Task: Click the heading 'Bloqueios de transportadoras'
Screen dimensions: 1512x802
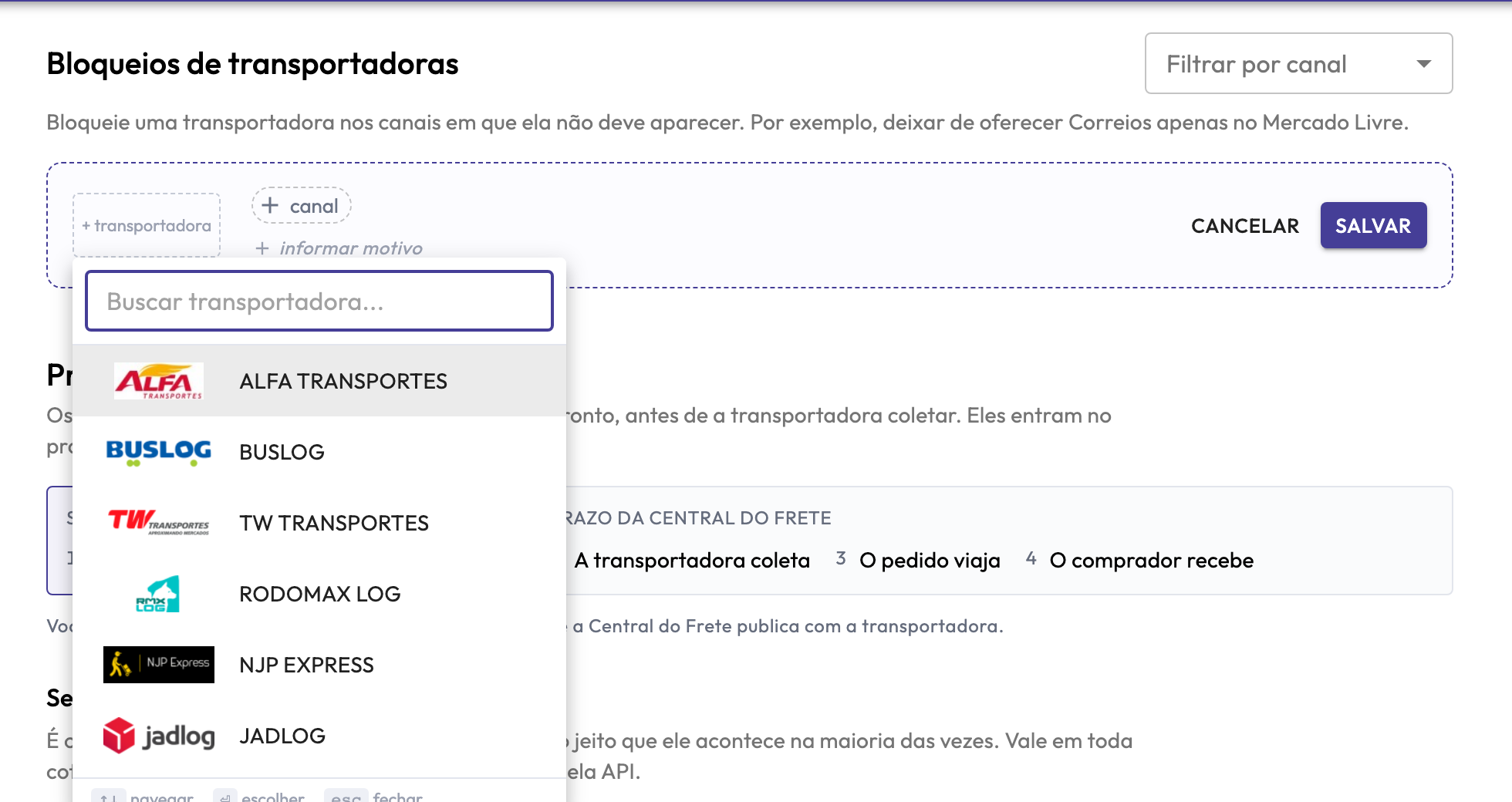Action: [252, 64]
